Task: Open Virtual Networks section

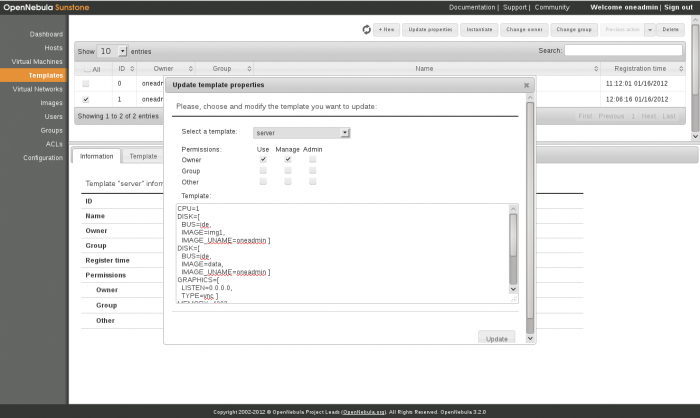Action: click(38, 89)
